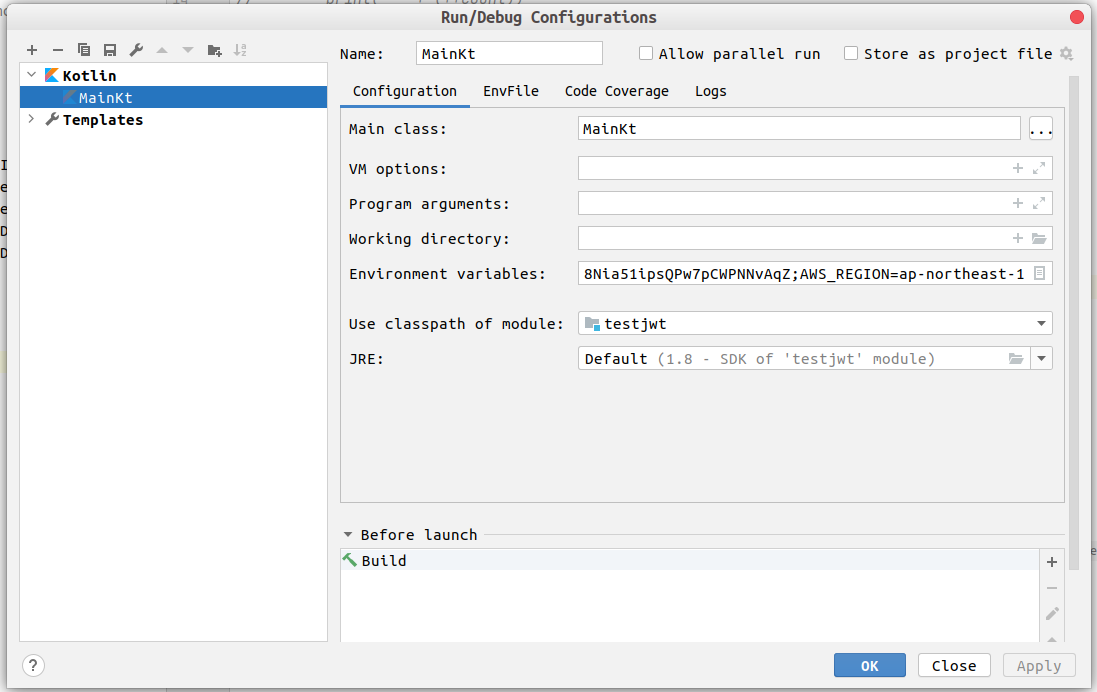
Task: Click the Main class browse button
Action: [1041, 129]
